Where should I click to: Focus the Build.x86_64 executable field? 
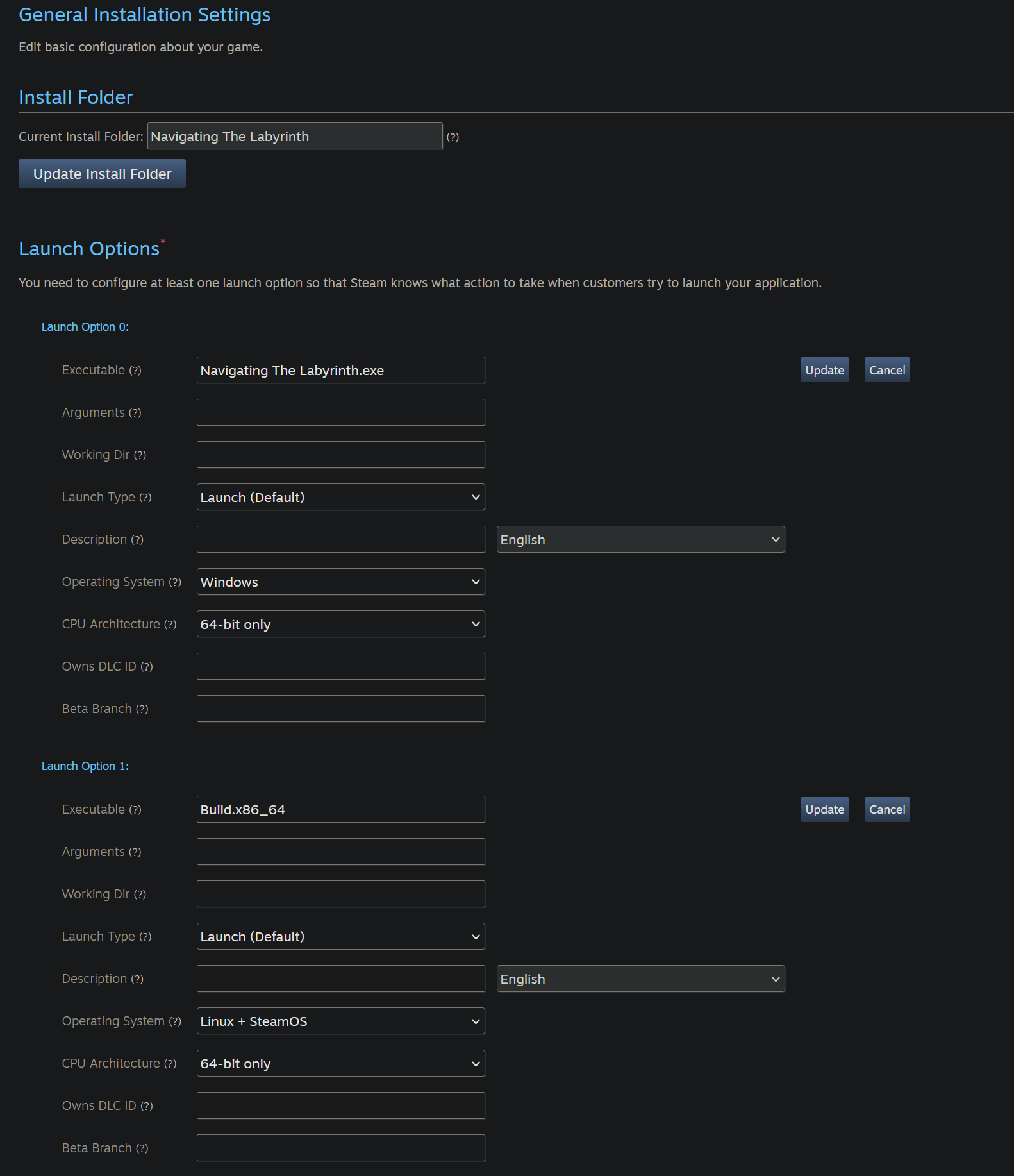pos(340,810)
